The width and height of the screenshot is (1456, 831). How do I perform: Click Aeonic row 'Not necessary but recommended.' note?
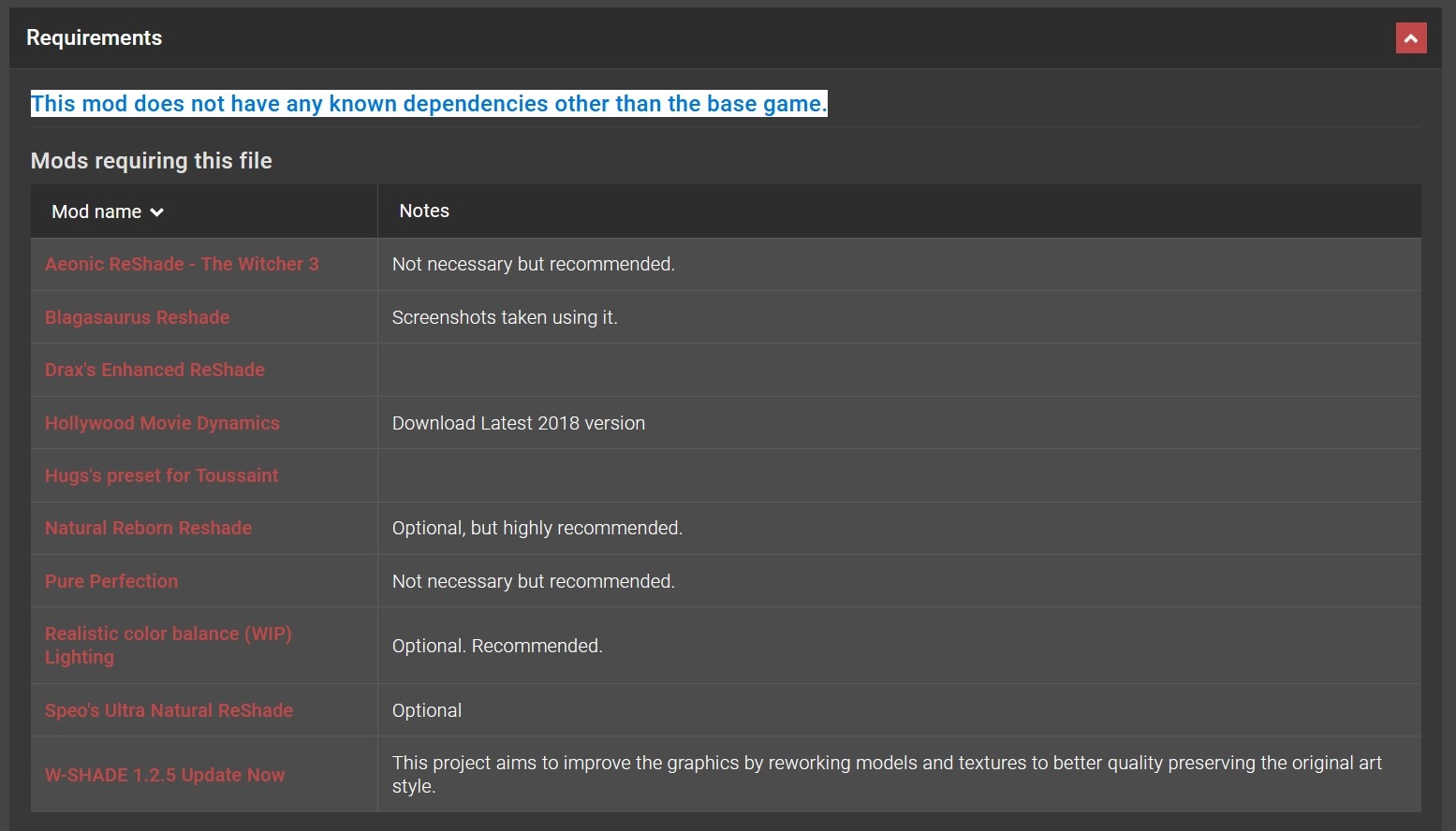click(534, 264)
